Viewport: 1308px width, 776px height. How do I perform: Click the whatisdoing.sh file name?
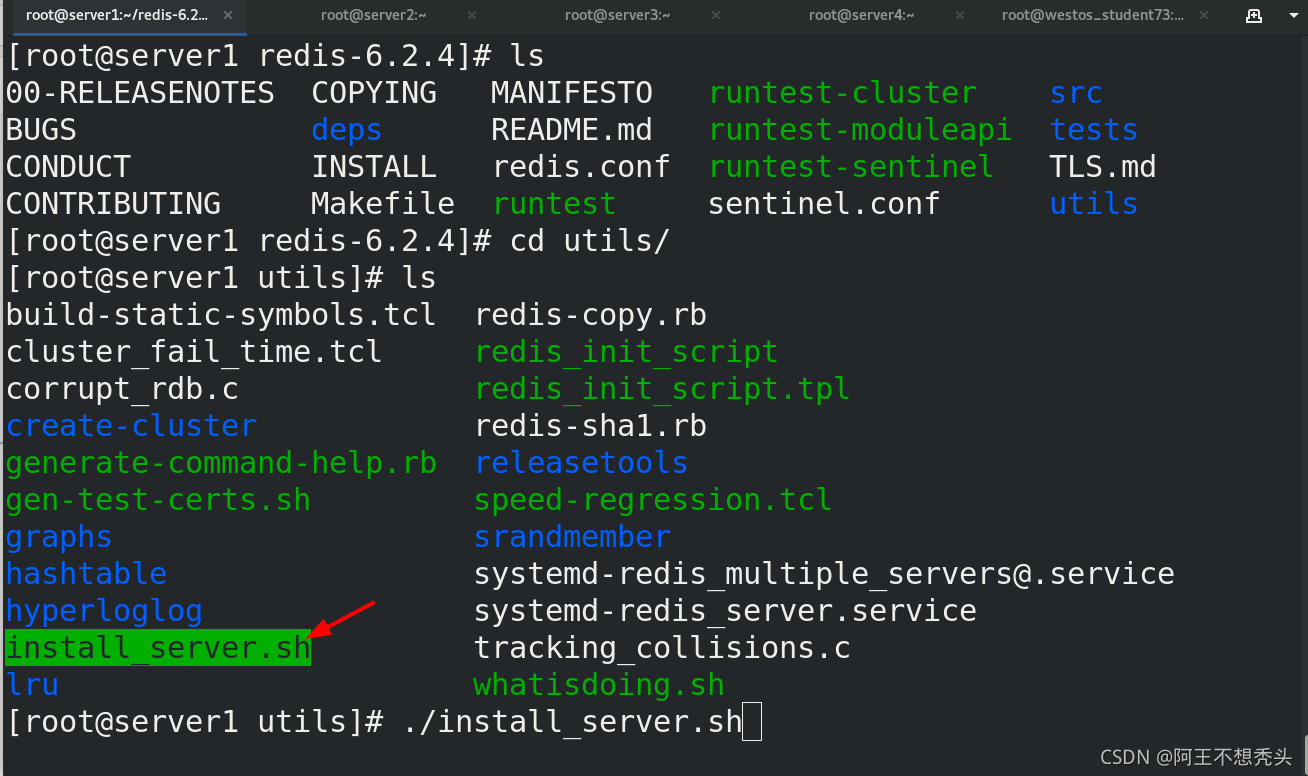pyautogui.click(x=599, y=685)
